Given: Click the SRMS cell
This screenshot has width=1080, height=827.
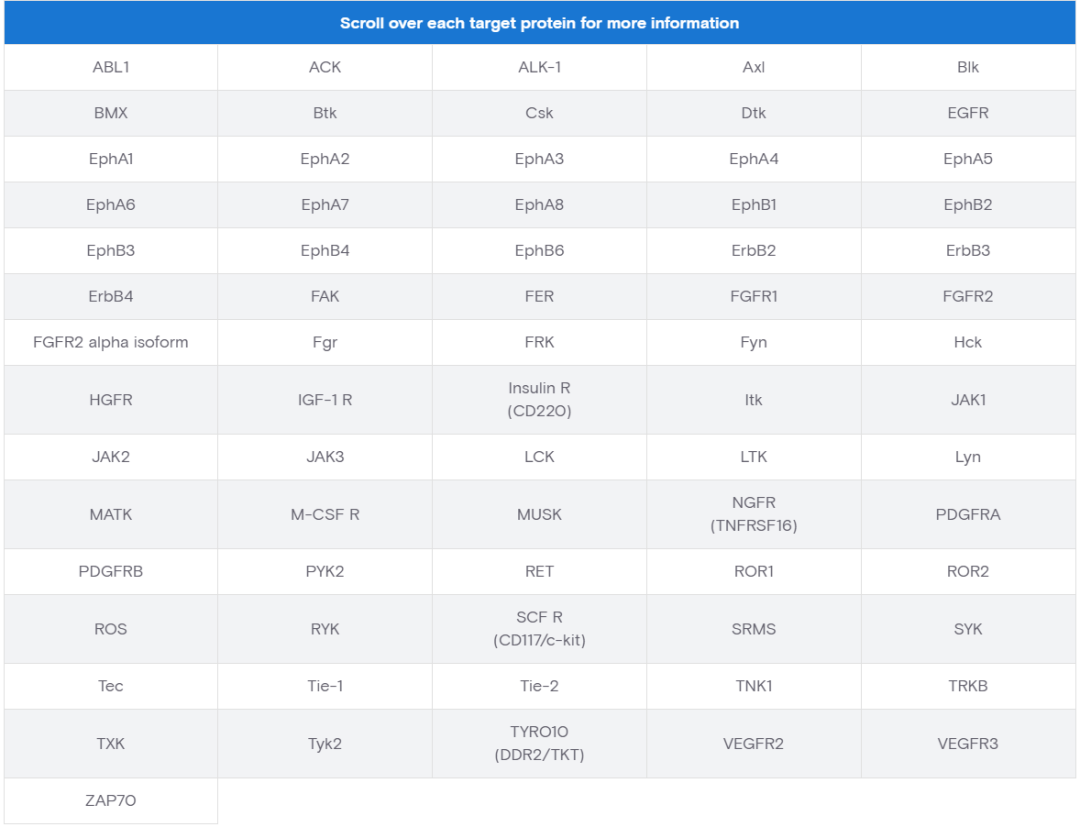Looking at the screenshot, I should (x=754, y=629).
